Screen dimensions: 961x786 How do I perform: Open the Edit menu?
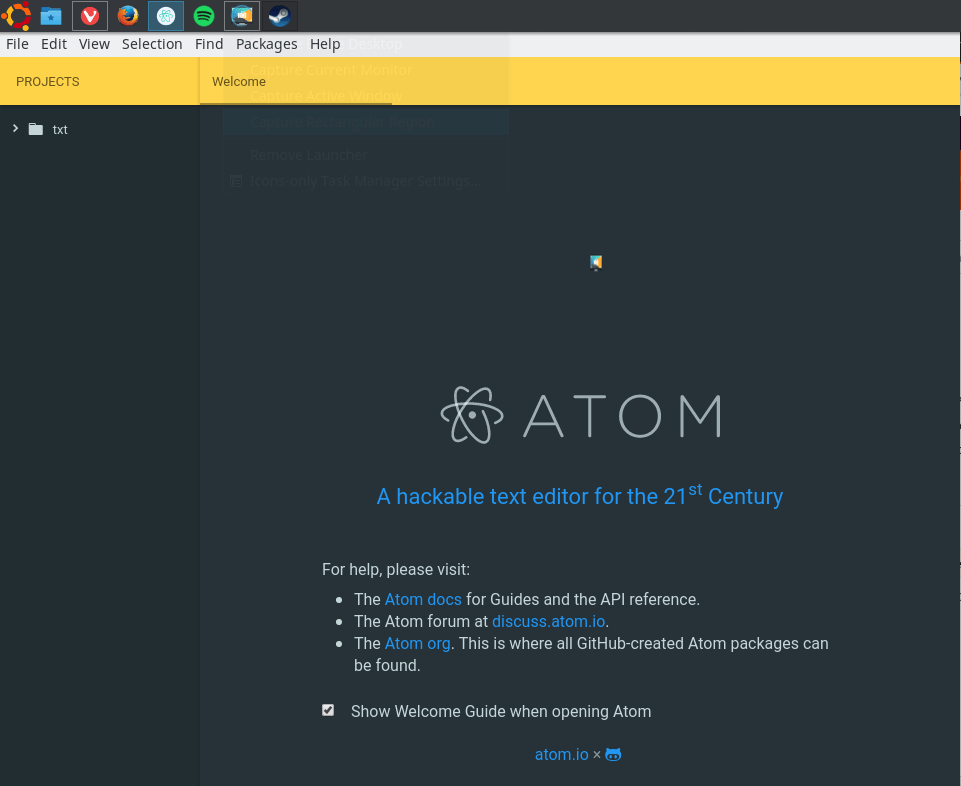tap(54, 44)
